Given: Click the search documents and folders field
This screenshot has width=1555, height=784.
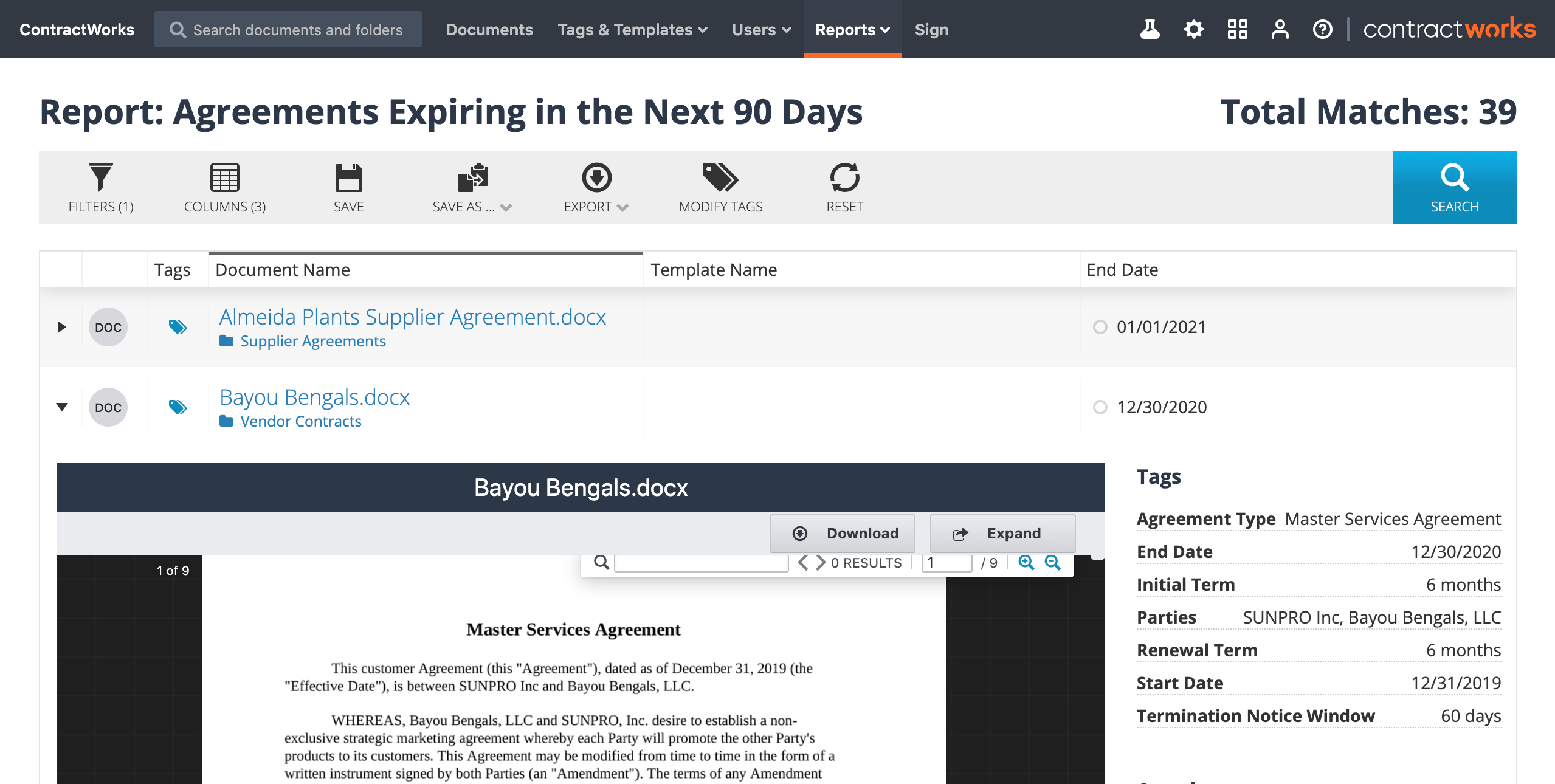Looking at the screenshot, I should [288, 29].
